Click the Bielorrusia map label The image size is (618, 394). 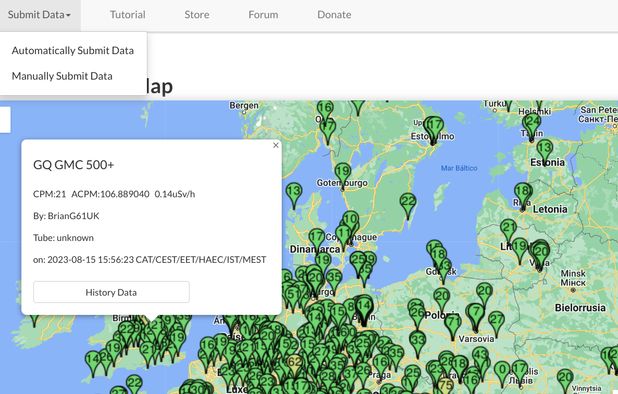pyautogui.click(x=580, y=308)
